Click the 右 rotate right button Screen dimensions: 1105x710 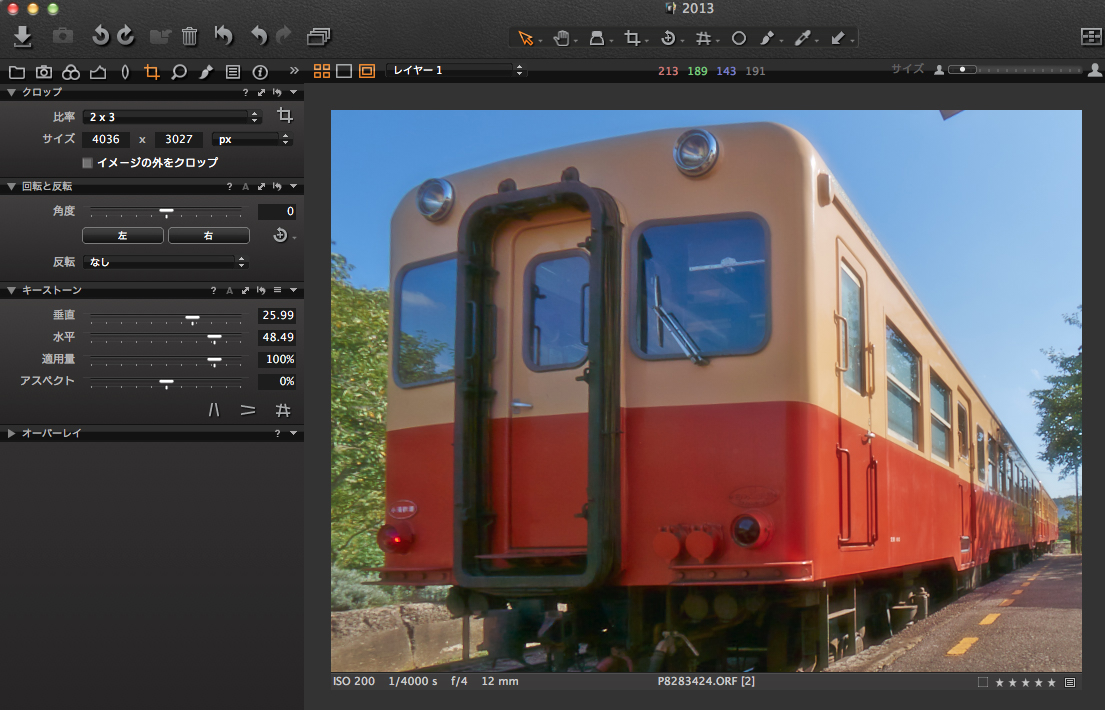[x=208, y=236]
